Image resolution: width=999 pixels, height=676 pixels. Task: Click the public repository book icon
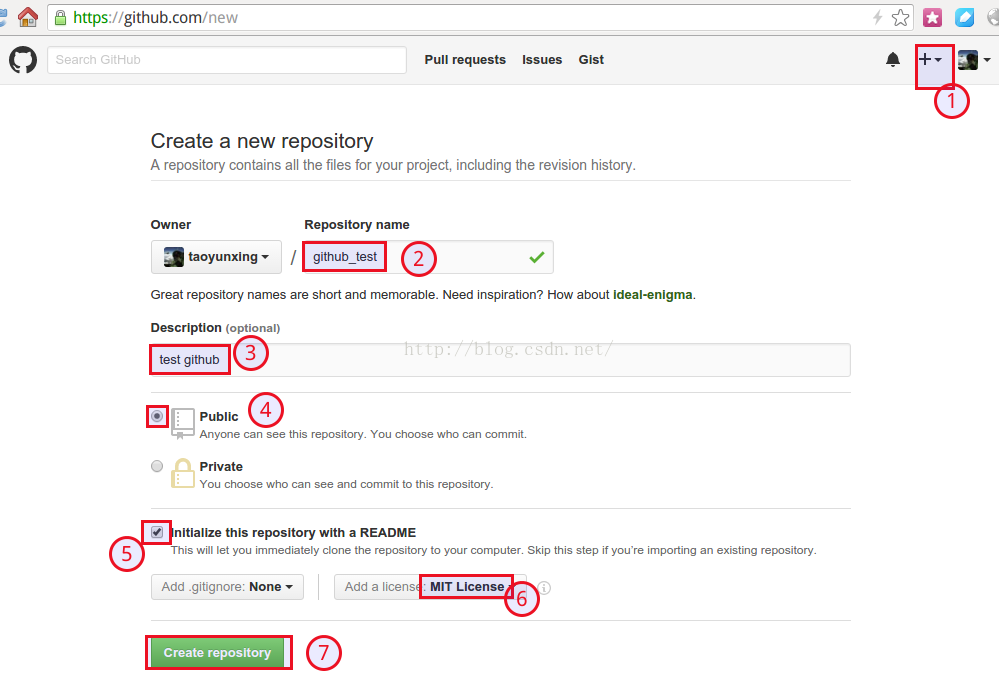point(182,424)
